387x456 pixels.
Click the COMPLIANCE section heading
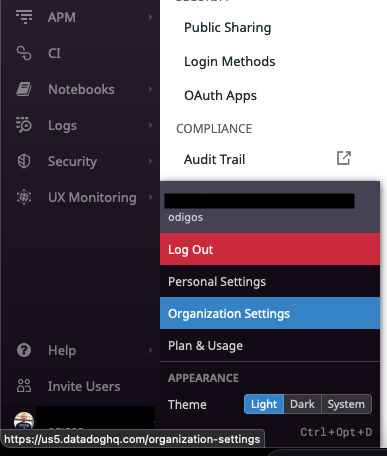click(214, 129)
